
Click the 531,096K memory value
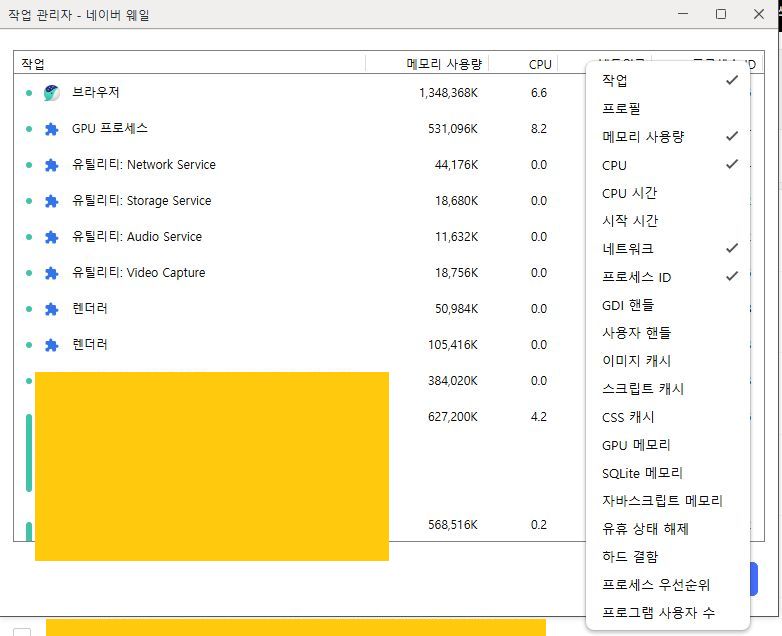(453, 129)
